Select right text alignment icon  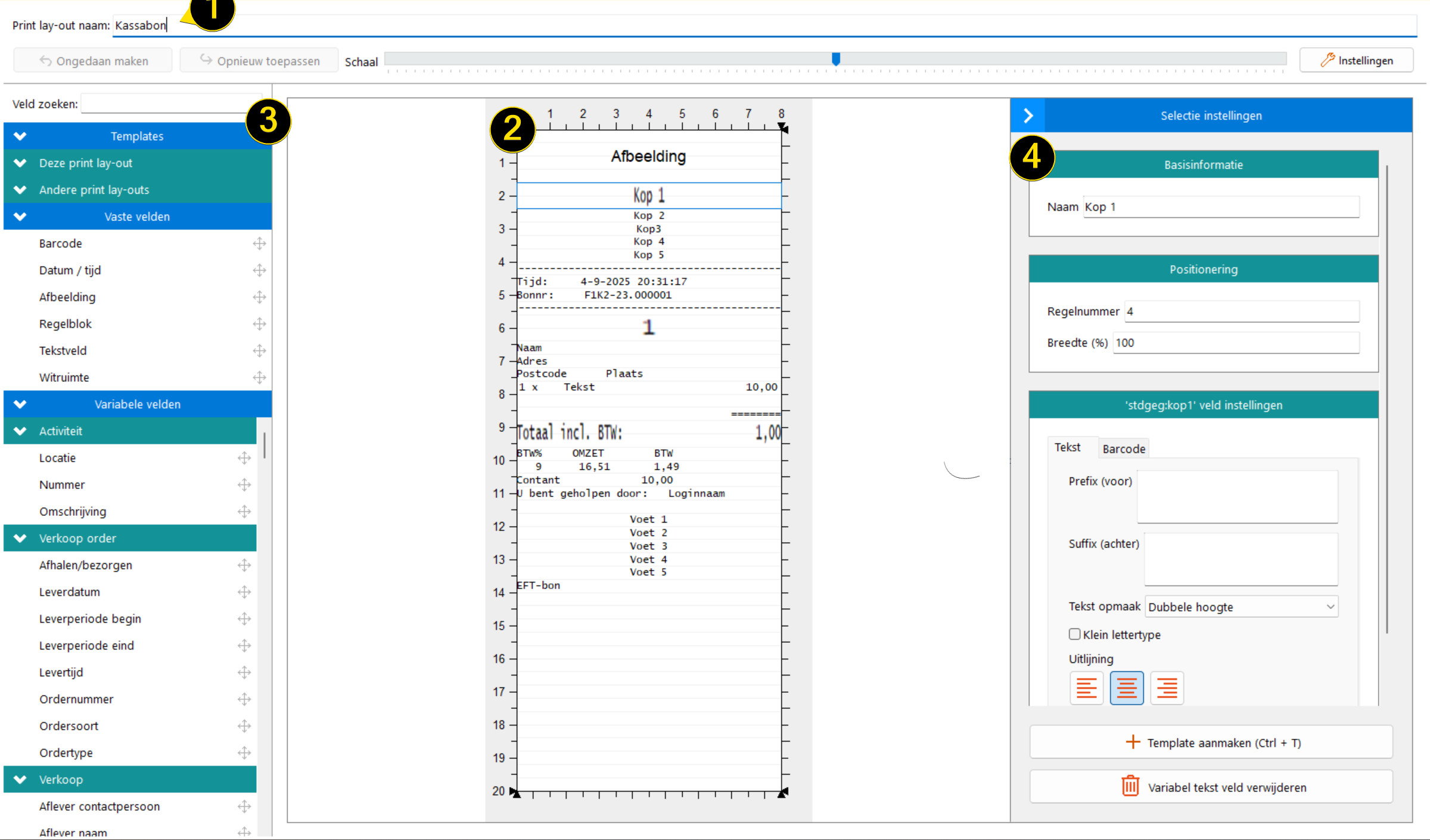pyautogui.click(x=1167, y=688)
